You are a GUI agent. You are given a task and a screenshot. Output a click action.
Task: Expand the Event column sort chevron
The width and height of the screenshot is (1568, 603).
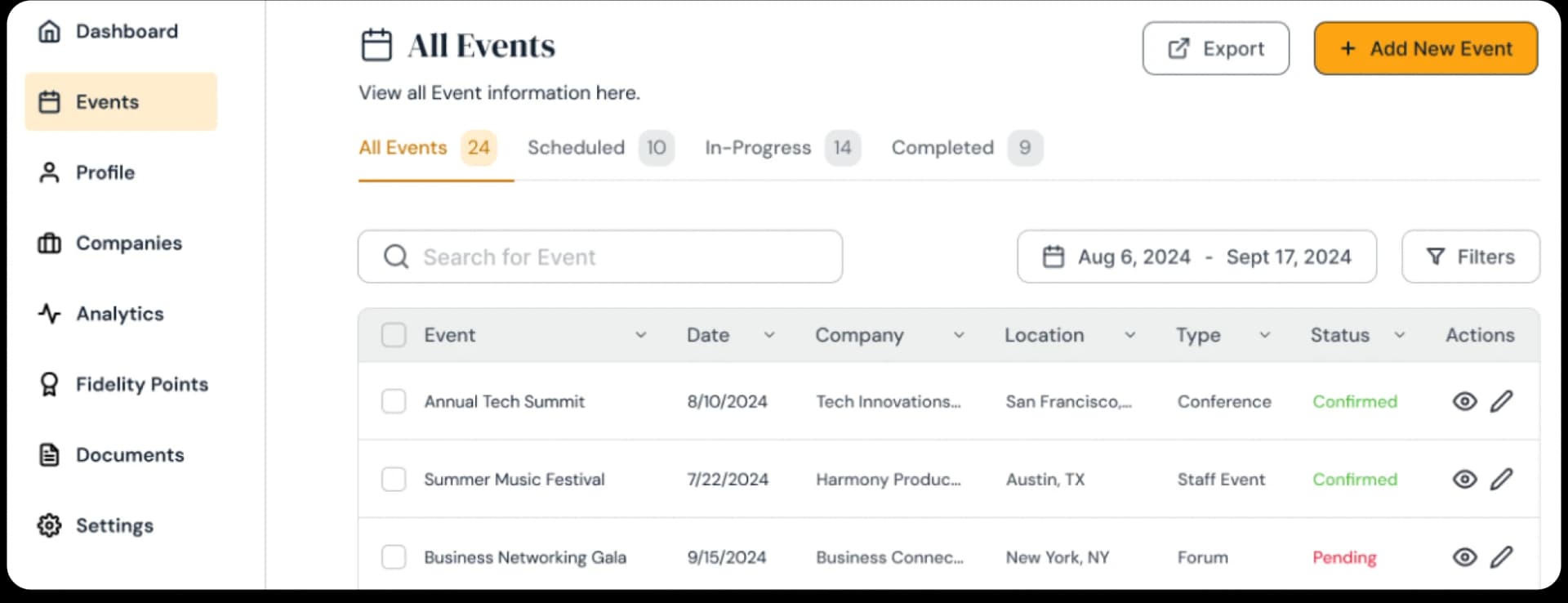tap(641, 335)
